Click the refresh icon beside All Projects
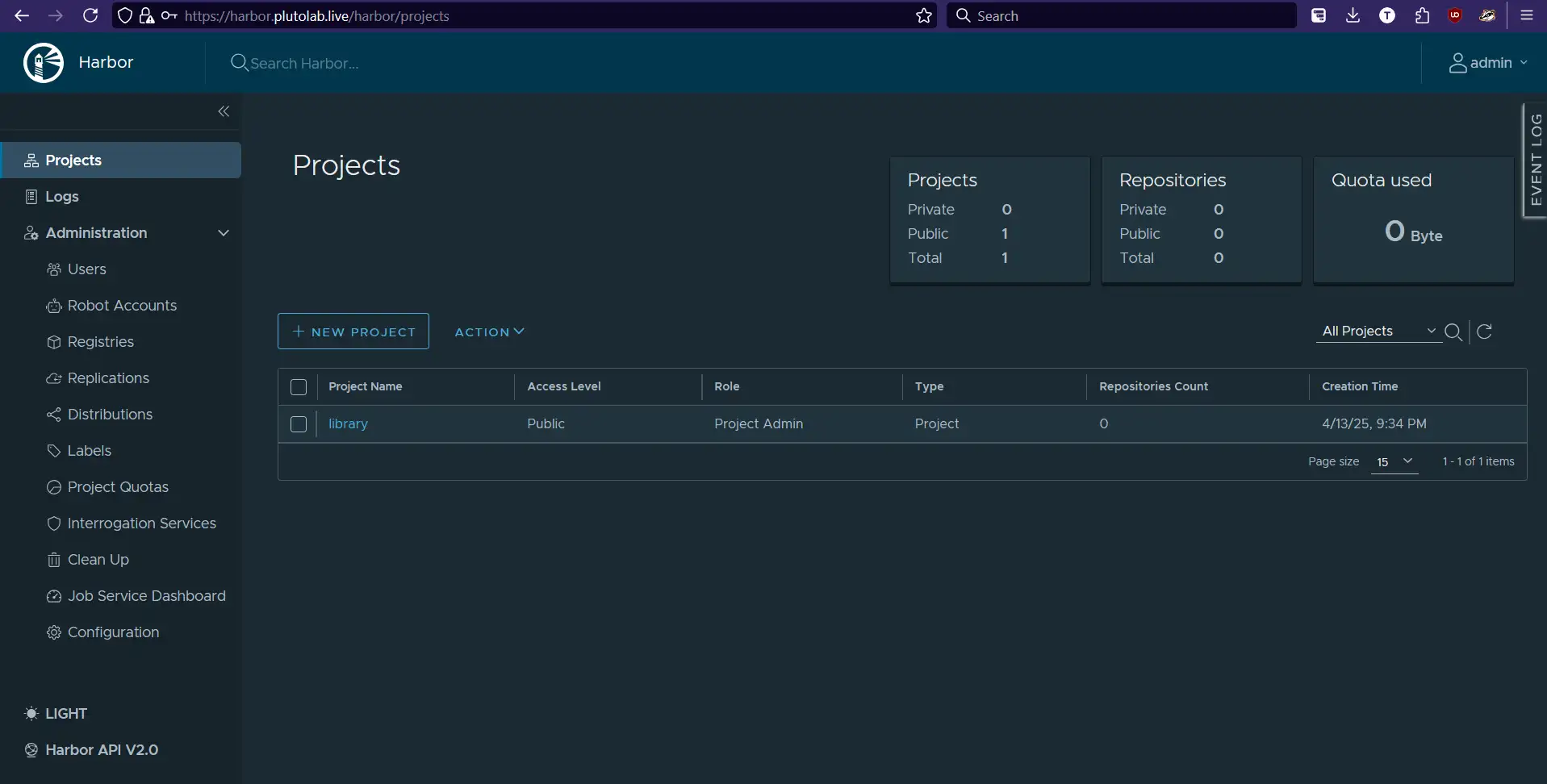 (1486, 332)
